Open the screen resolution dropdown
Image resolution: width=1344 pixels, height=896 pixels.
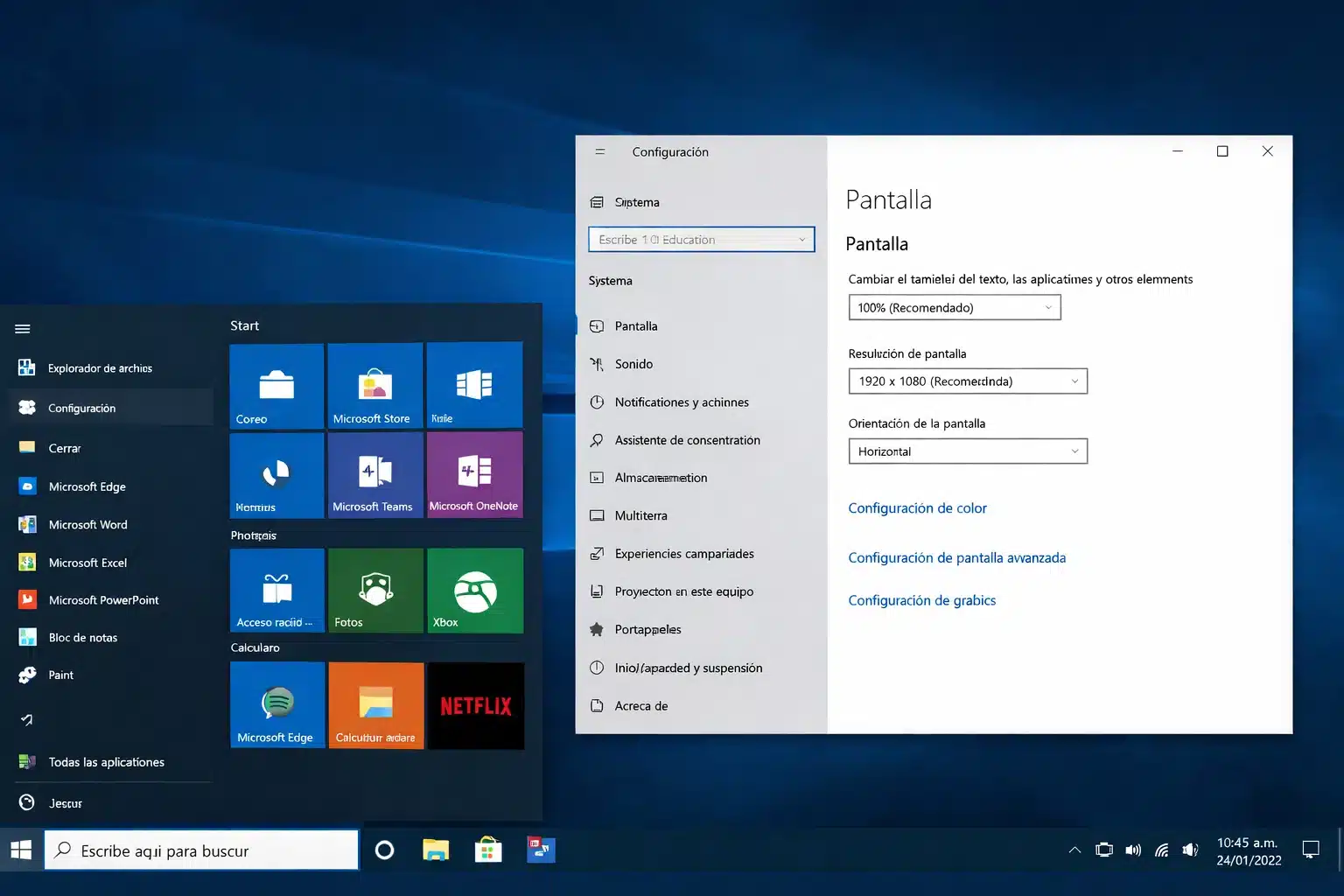click(967, 381)
